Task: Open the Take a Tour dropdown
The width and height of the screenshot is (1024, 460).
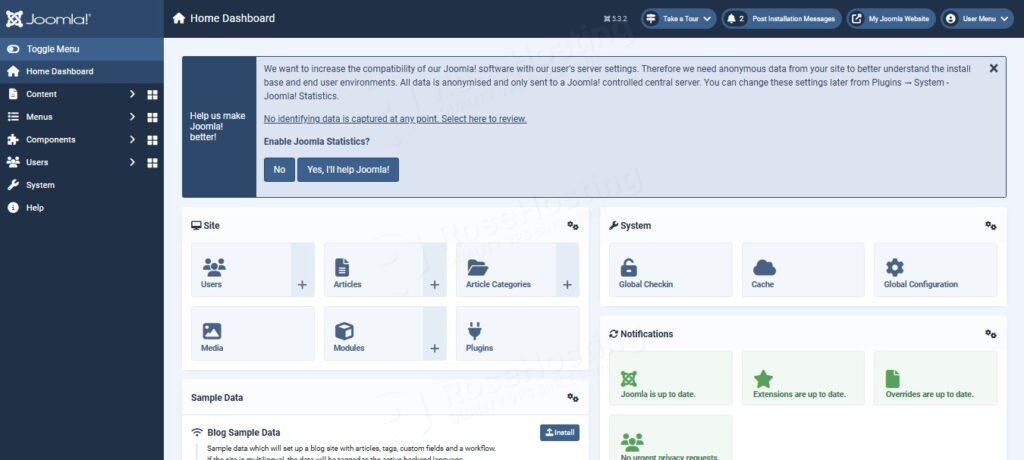Action: [678, 19]
